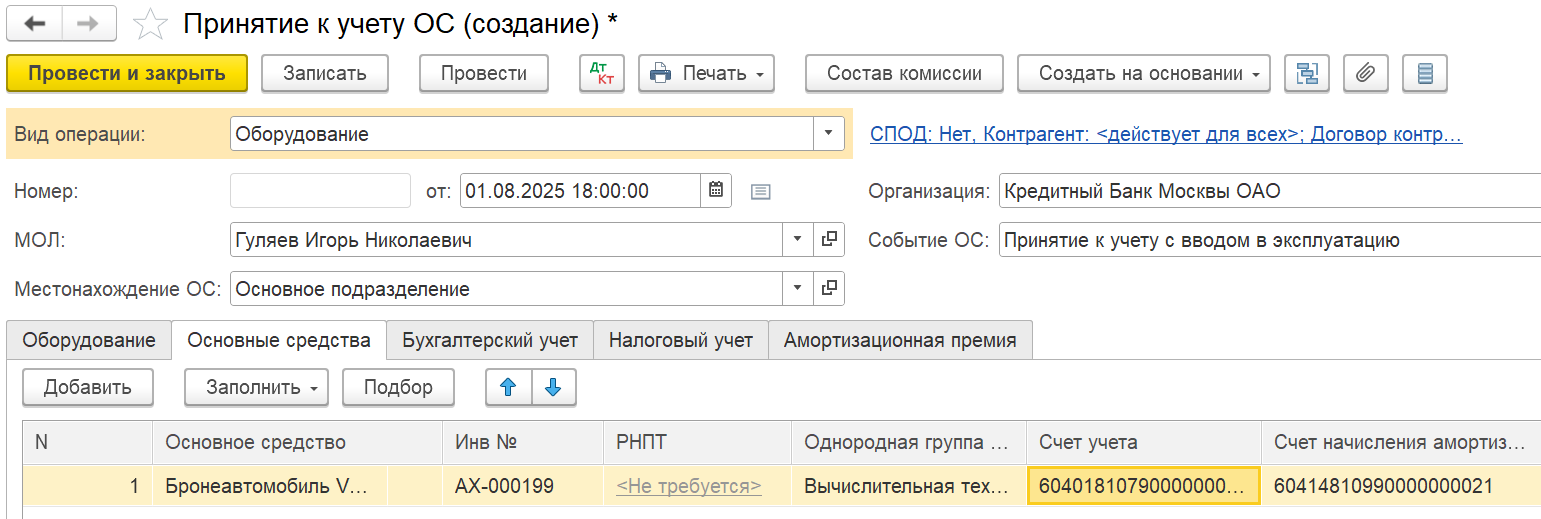Open the МОЛ field link icon

click(x=829, y=240)
